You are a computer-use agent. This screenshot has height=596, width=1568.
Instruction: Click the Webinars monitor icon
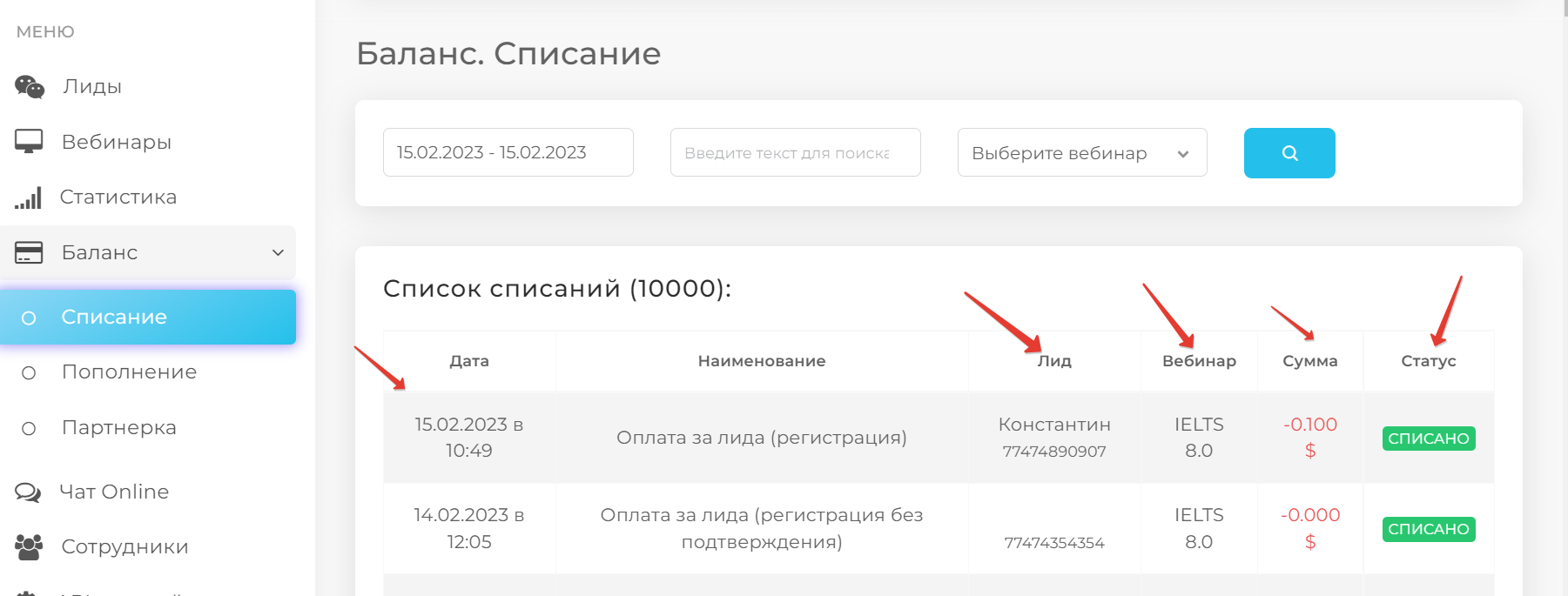pyautogui.click(x=29, y=142)
